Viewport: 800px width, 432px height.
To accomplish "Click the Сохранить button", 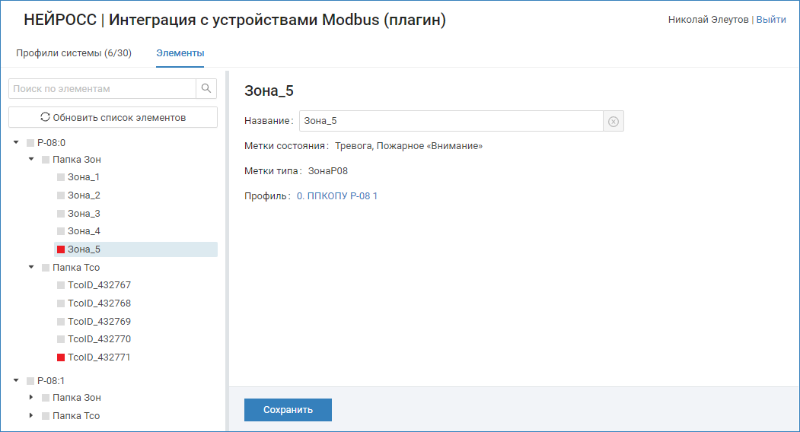I will (288, 410).
